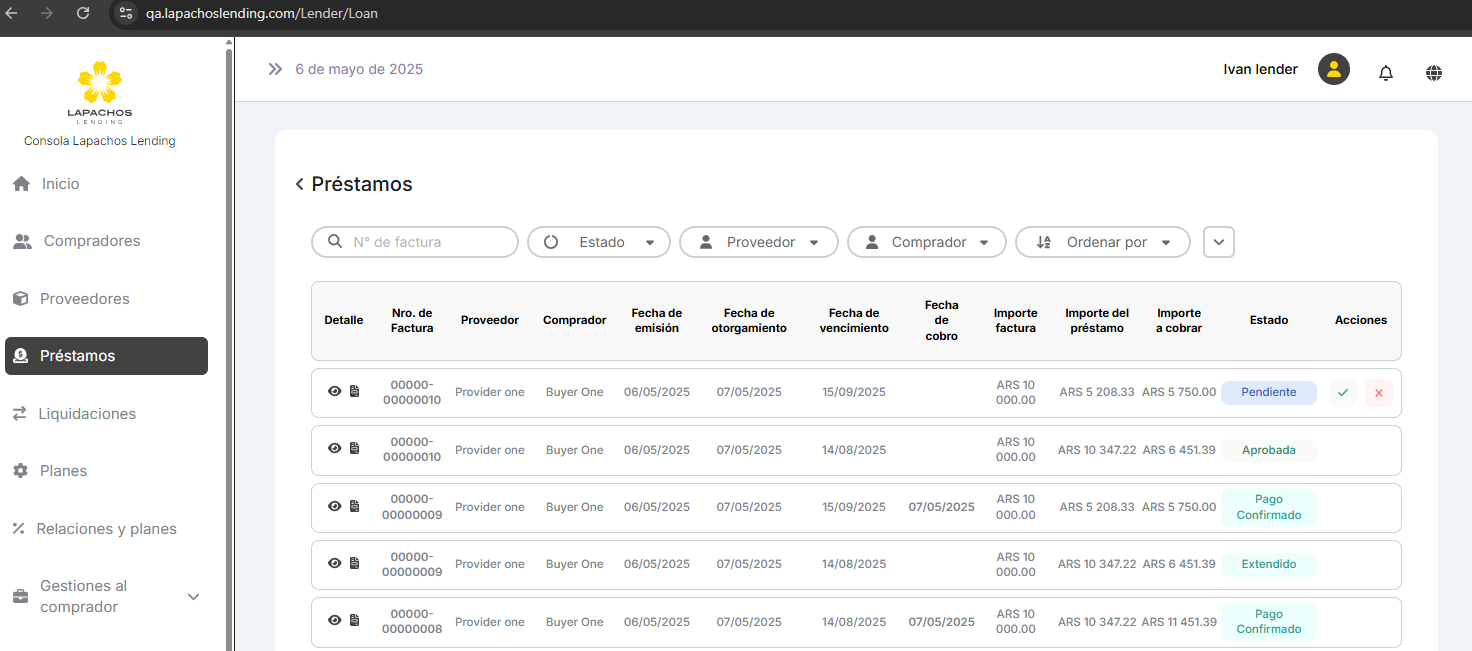The height and width of the screenshot is (651, 1472).
Task: Expand more filters chevron button
Action: pyautogui.click(x=1218, y=242)
